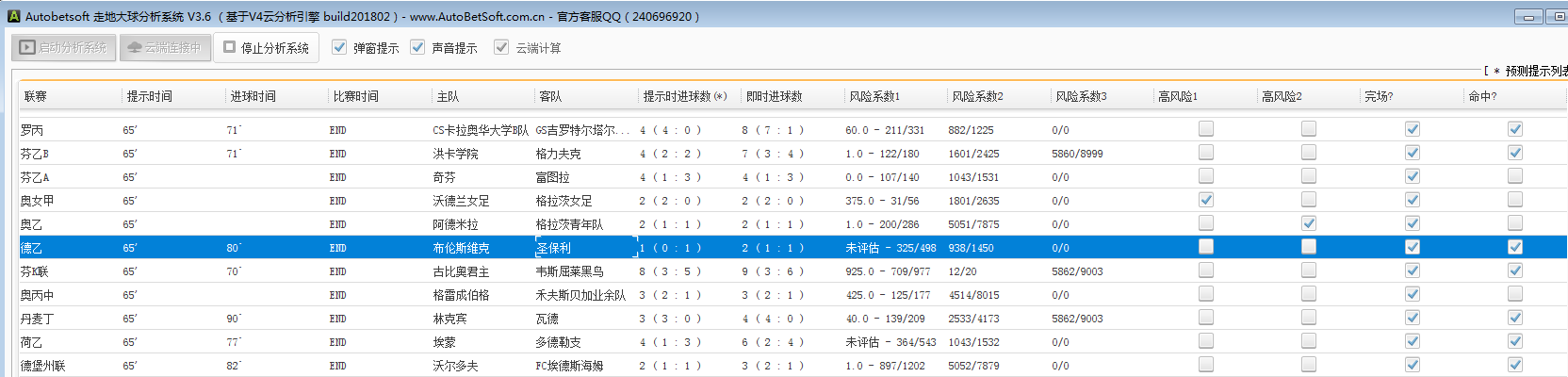The height and width of the screenshot is (377, 1568).
Task: Toggle the 声音提示 checkbox
Action: coord(417,47)
